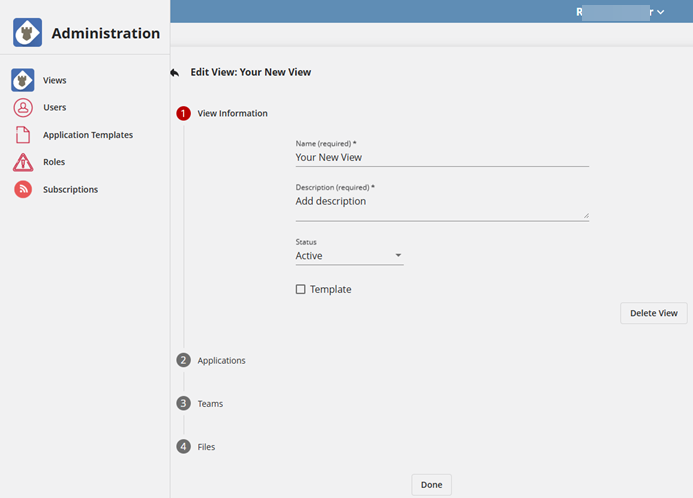This screenshot has width=693, height=498.
Task: Expand the Teams step section
Action: (x=210, y=404)
